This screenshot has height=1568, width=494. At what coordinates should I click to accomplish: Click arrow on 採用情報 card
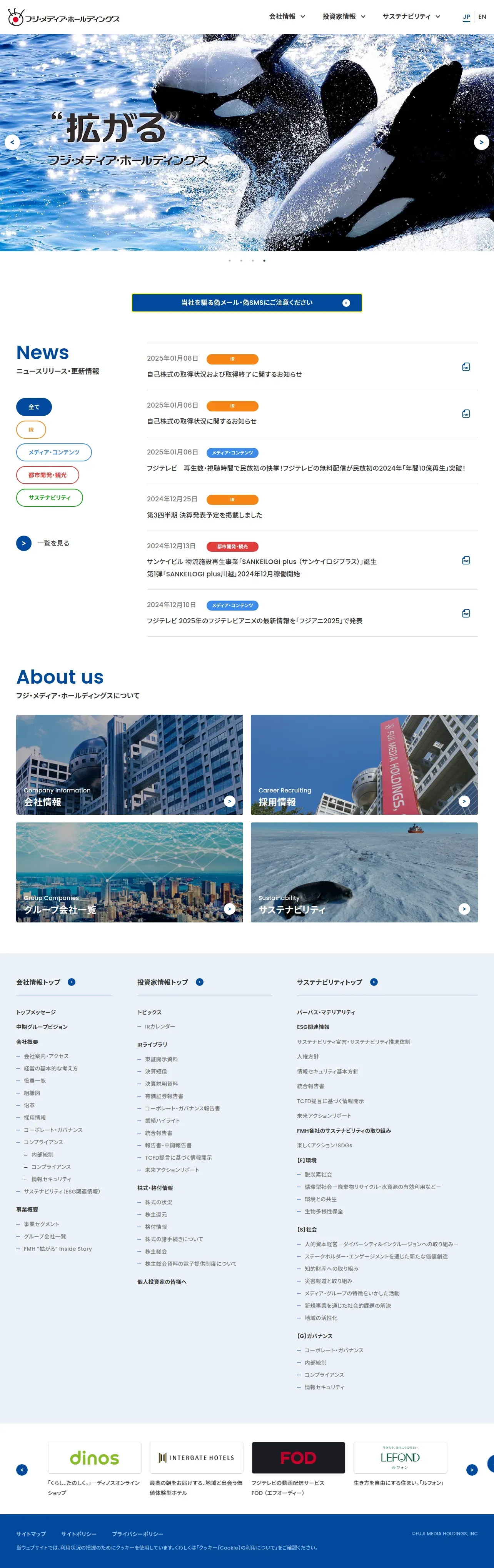click(x=464, y=801)
